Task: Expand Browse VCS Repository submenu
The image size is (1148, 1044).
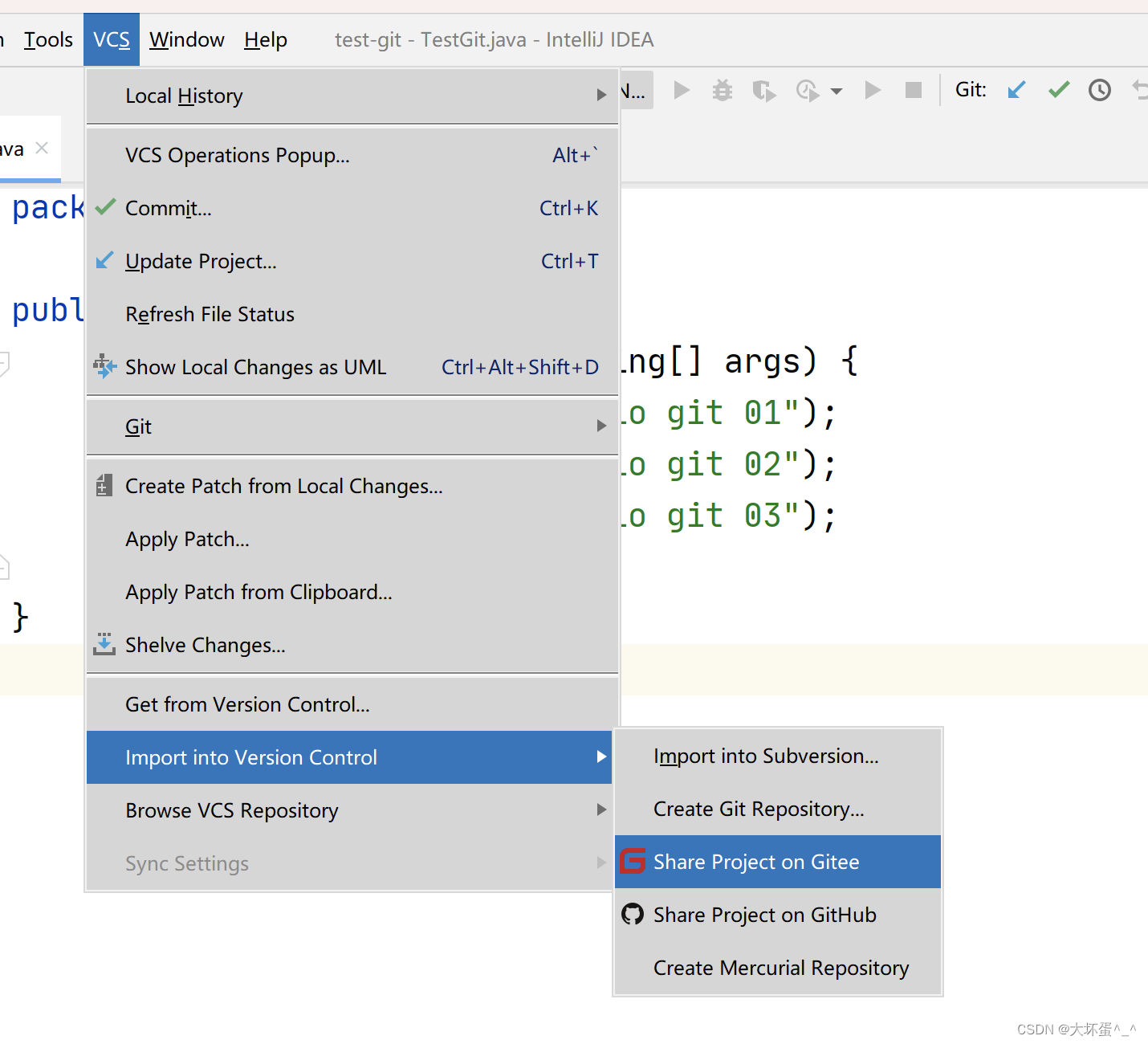Action: (x=349, y=810)
